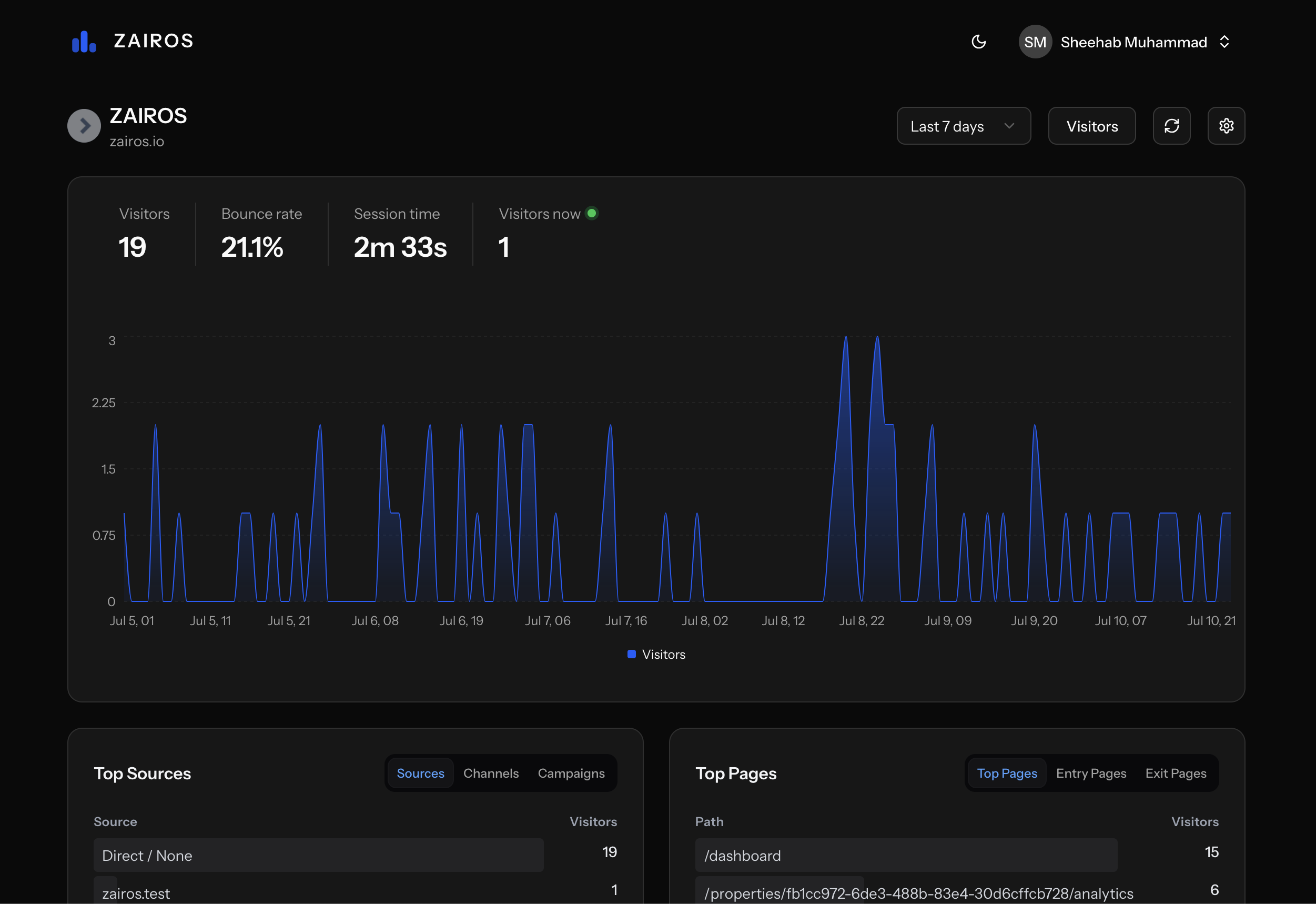Click the SM user avatar
This screenshot has height=904, width=1316.
(x=1035, y=42)
